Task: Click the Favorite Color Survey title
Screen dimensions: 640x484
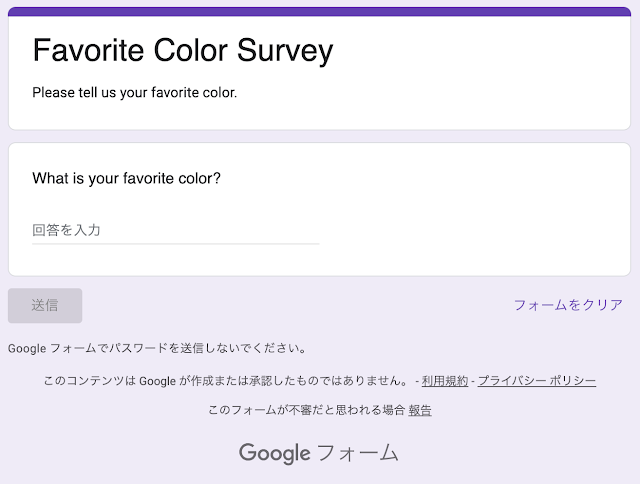Action: tap(183, 50)
